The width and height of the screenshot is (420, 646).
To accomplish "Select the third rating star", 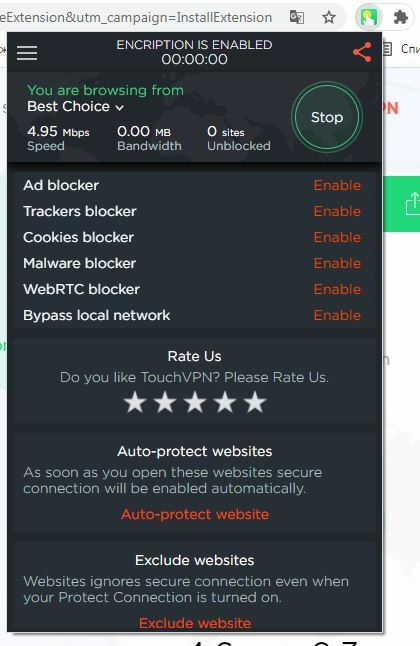I will click(195, 402).
